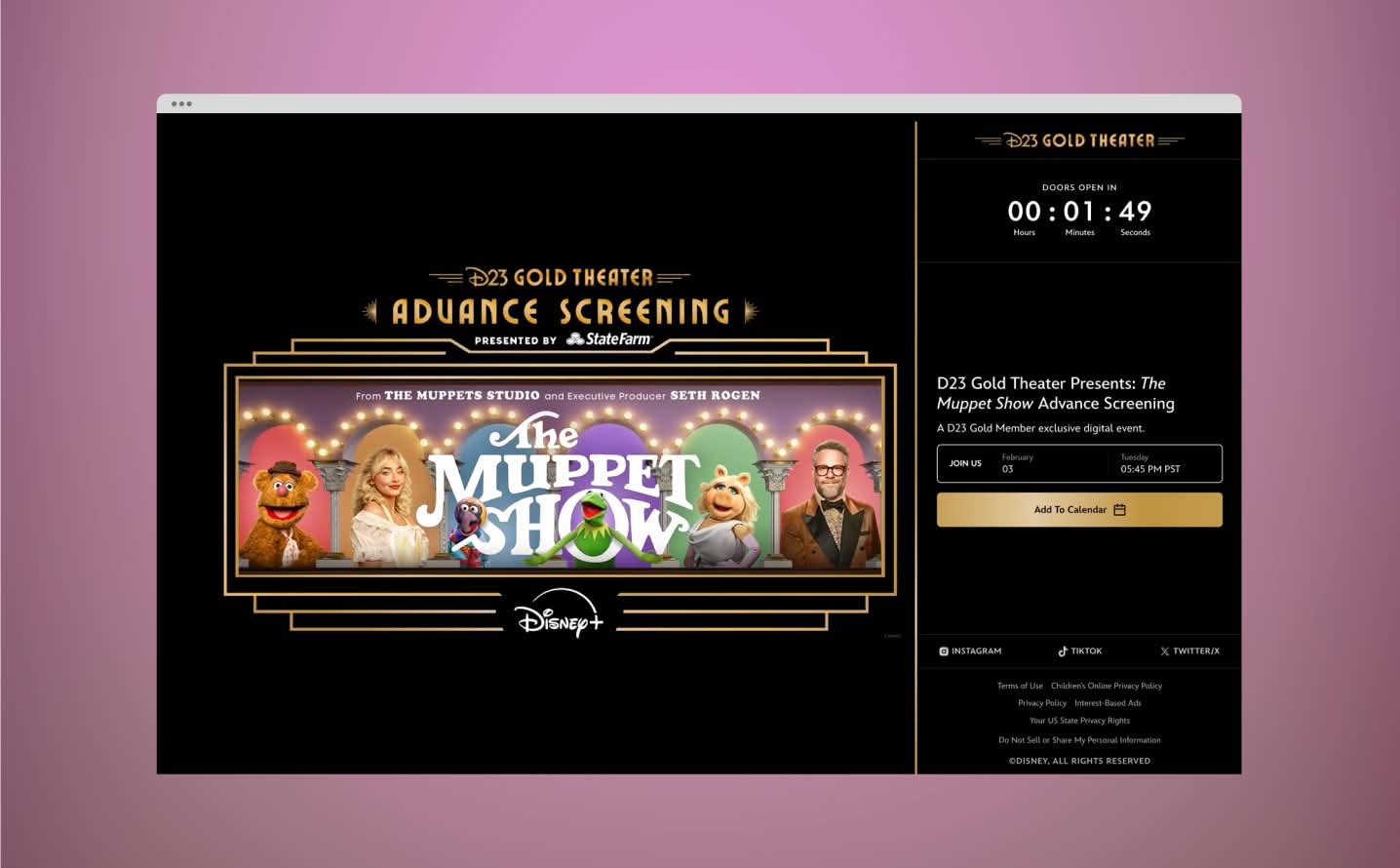This screenshot has height=868, width=1400.
Task: Click the PRESENTED BY text
Action: coord(515,341)
